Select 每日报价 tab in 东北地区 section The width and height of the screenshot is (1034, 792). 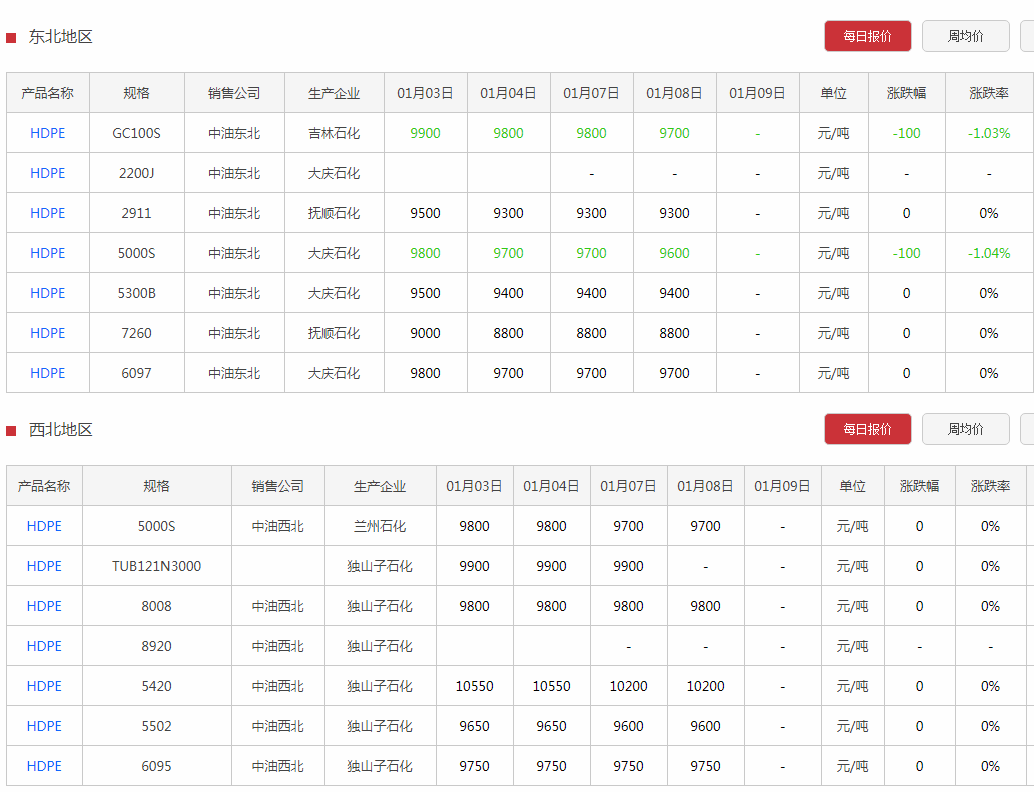point(867,36)
